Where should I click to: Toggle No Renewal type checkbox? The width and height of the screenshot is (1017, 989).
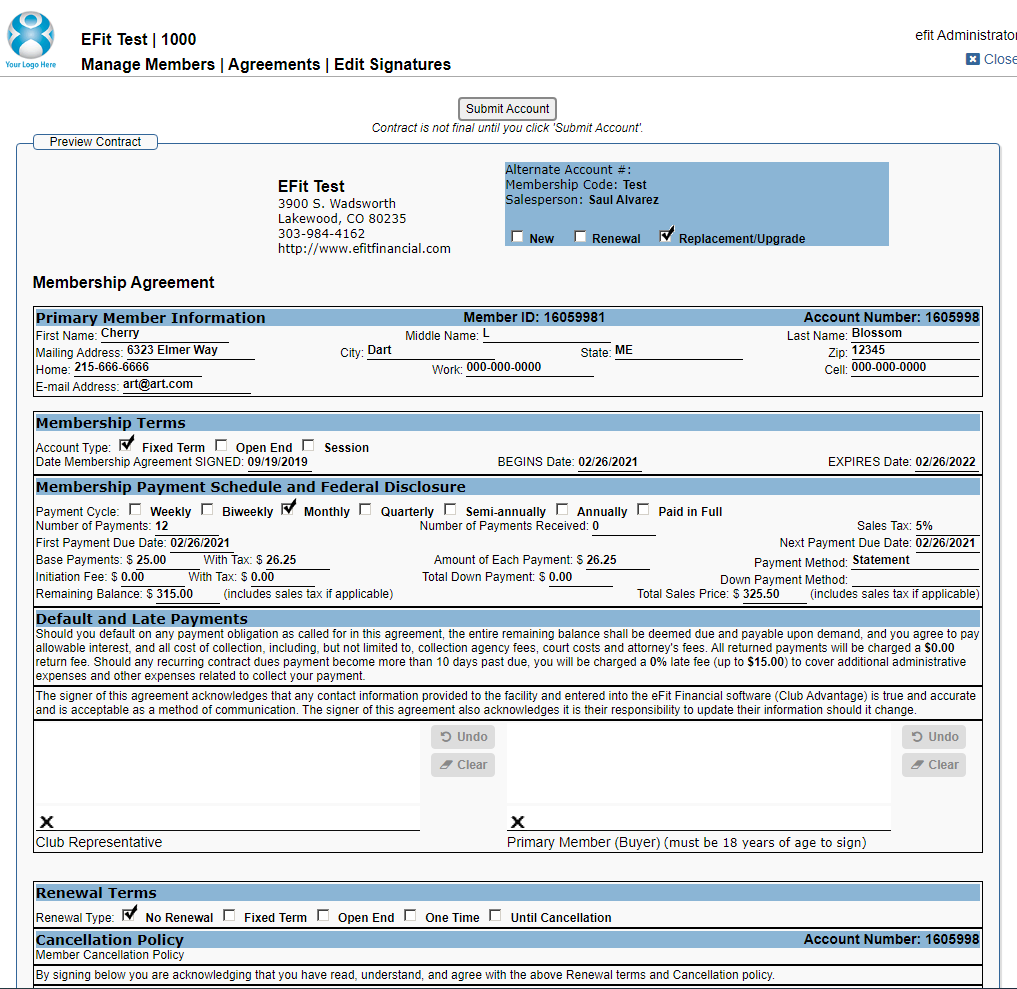(x=130, y=914)
